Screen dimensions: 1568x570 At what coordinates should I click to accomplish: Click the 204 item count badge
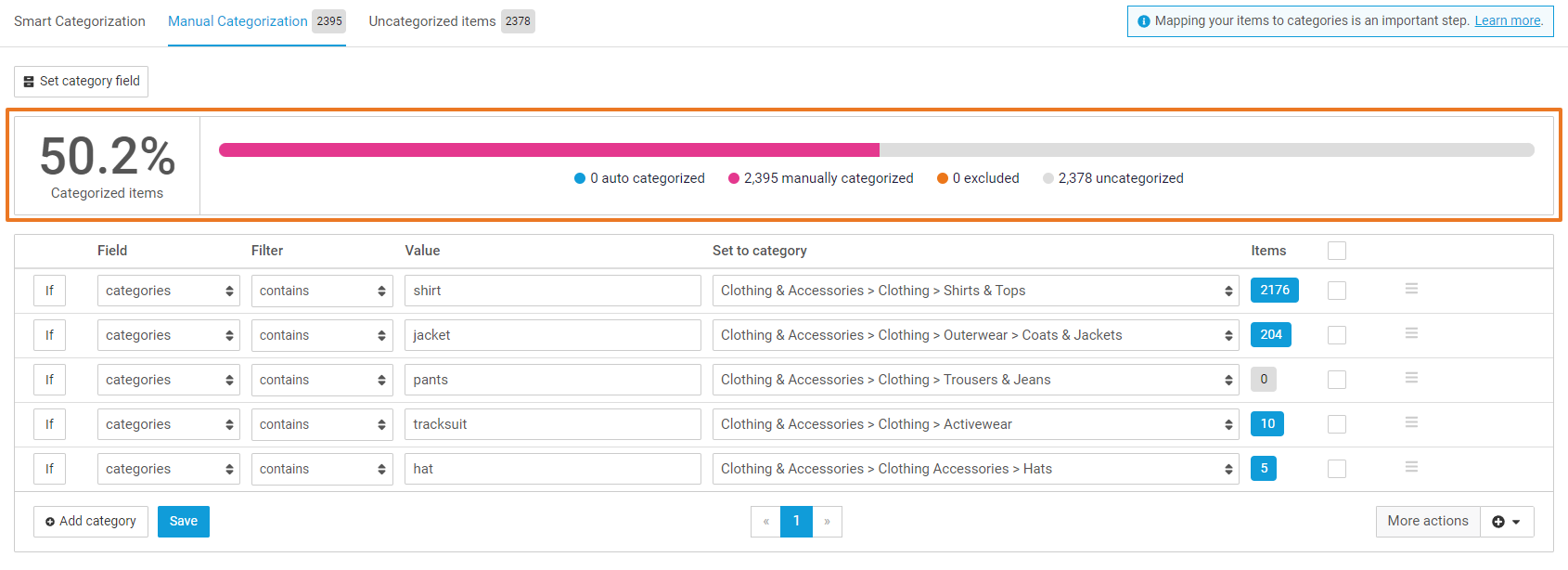1270,335
